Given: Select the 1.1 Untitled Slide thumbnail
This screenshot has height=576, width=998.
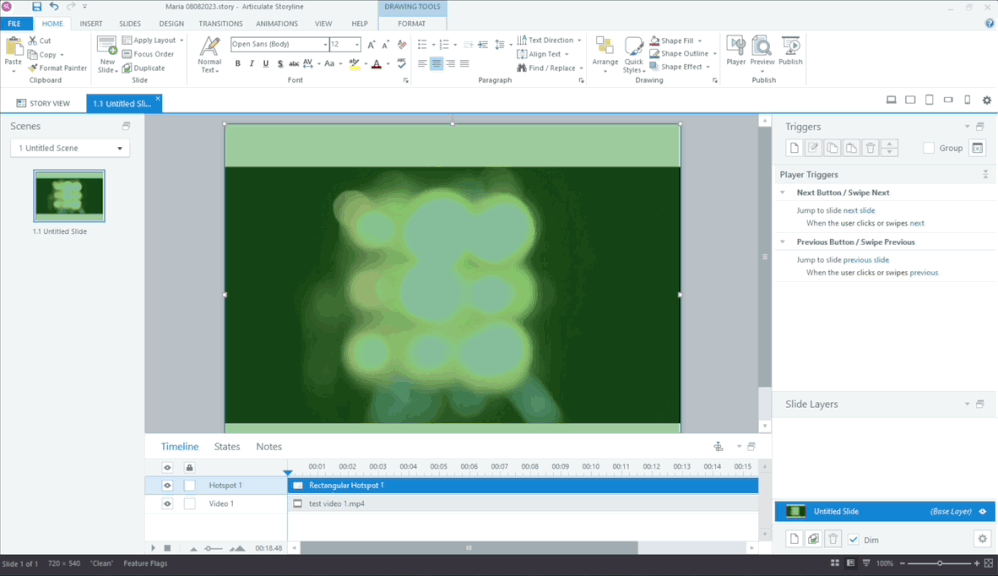Looking at the screenshot, I should click(x=69, y=195).
